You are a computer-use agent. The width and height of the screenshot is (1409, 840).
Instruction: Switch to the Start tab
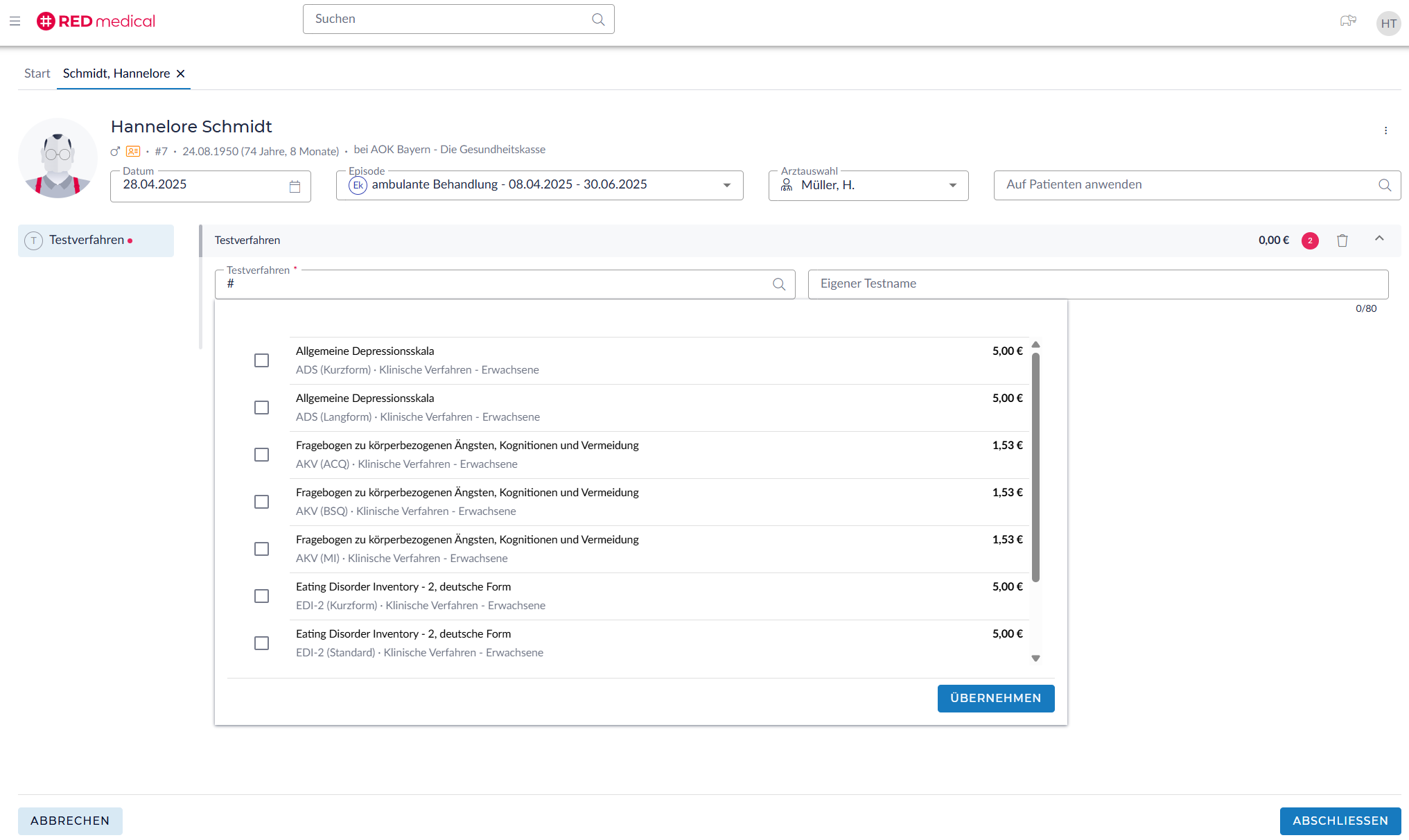tap(37, 73)
